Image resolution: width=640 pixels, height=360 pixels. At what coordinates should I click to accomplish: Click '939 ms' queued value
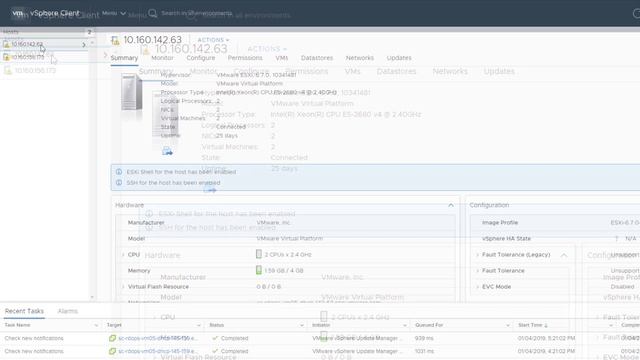(x=424, y=338)
